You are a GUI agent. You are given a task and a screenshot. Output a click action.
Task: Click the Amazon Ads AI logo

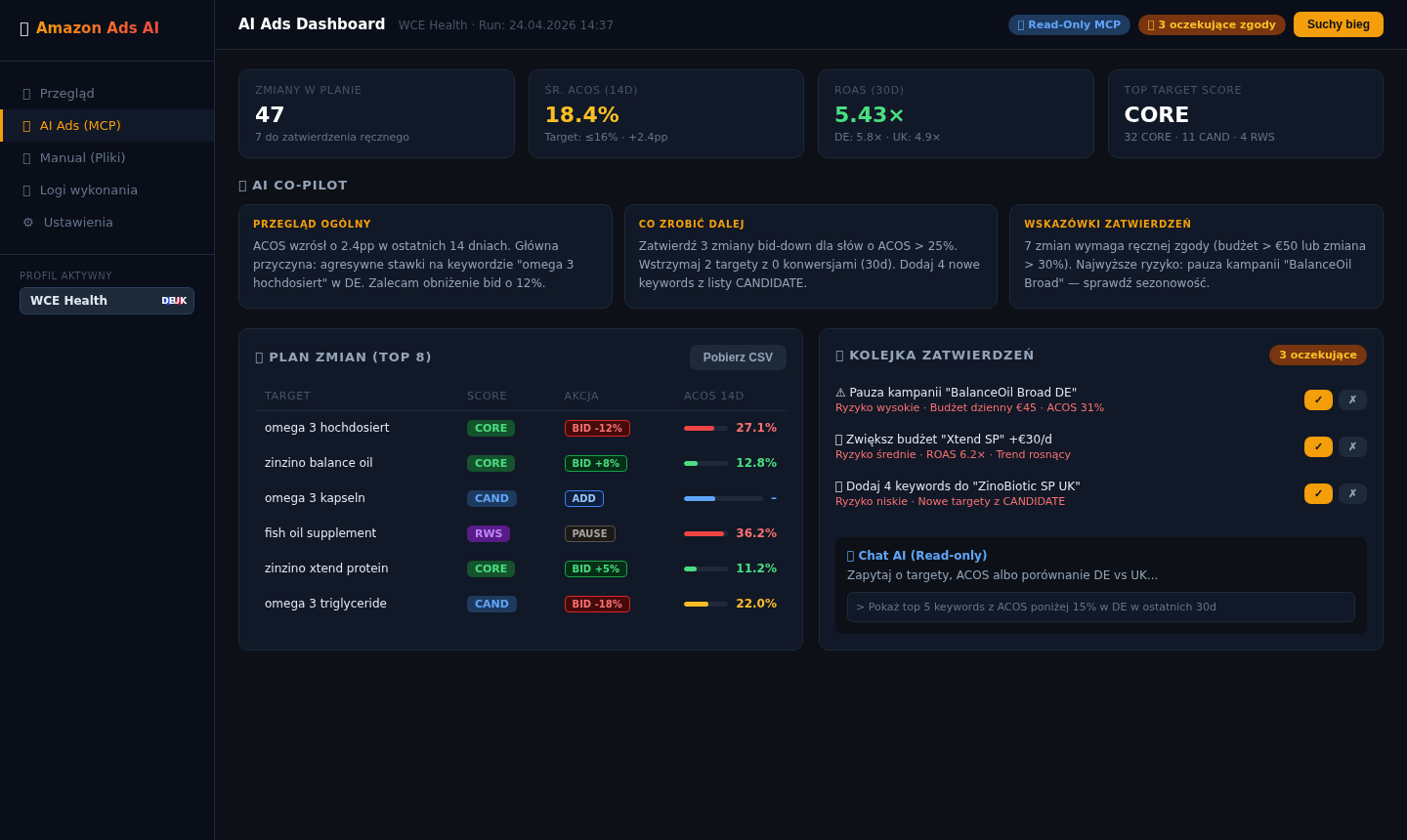pyautogui.click(x=89, y=28)
